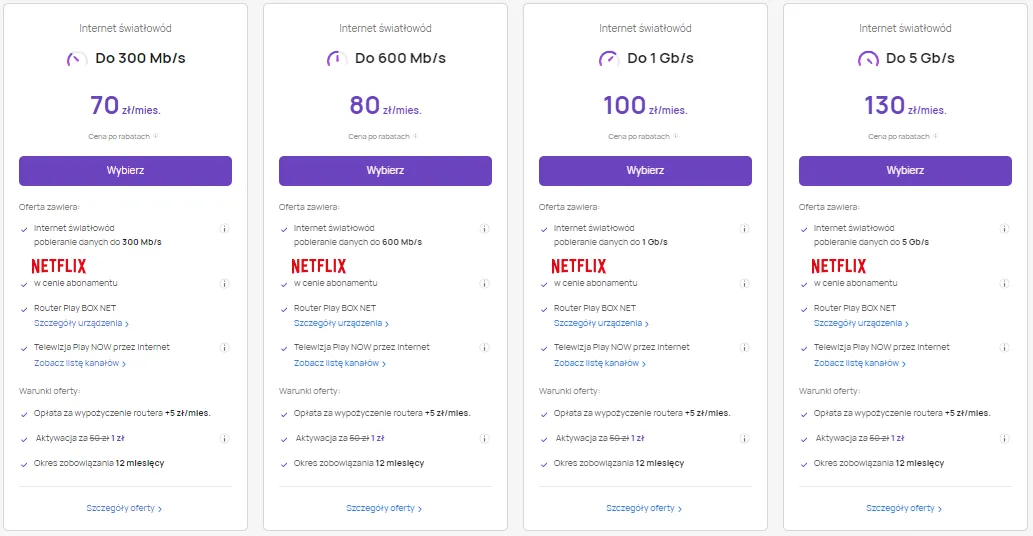
Task: Select the 1 Gb/s plan via Wybierz button
Action: coord(645,171)
